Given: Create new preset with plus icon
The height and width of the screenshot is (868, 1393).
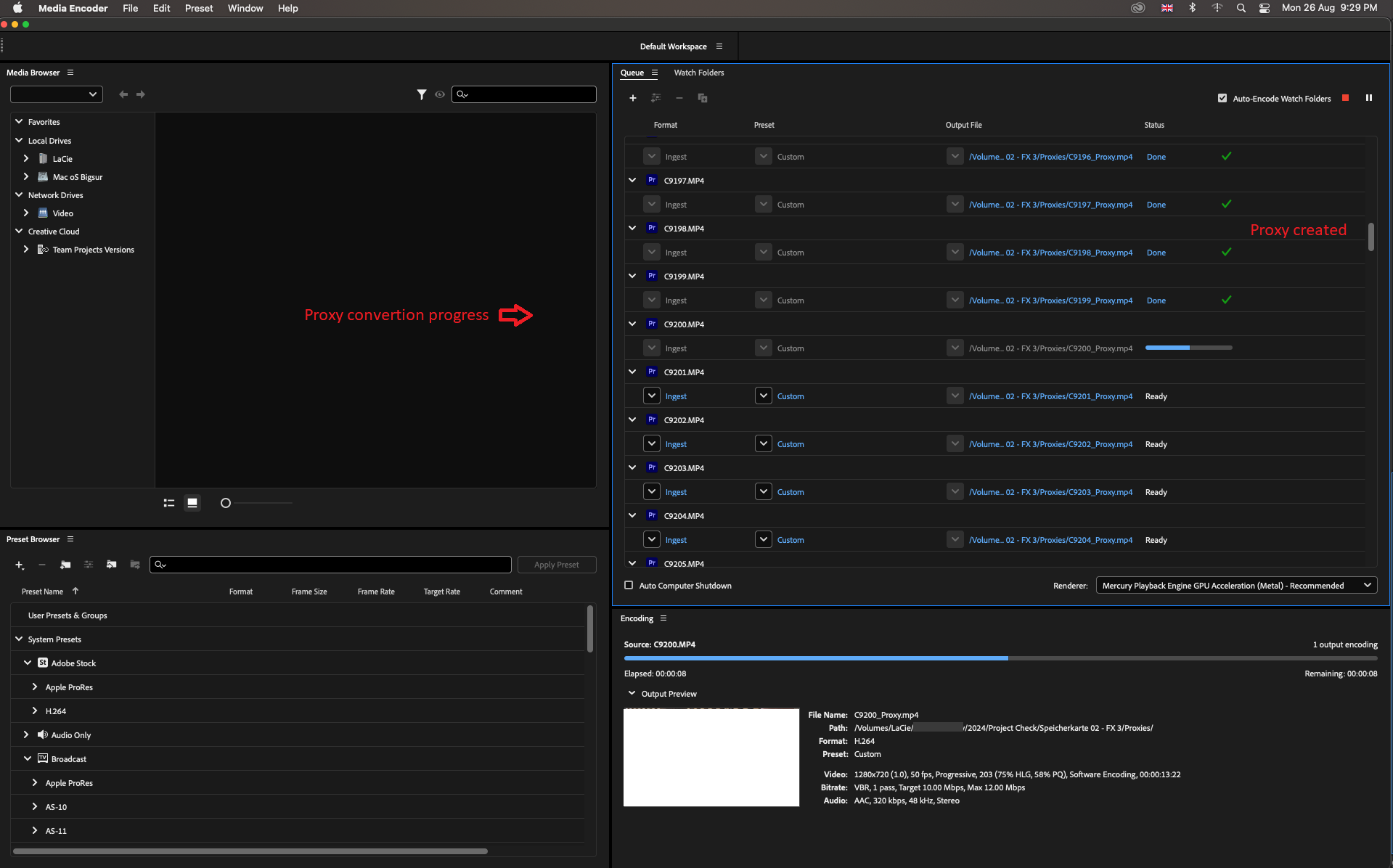Looking at the screenshot, I should click(20, 565).
